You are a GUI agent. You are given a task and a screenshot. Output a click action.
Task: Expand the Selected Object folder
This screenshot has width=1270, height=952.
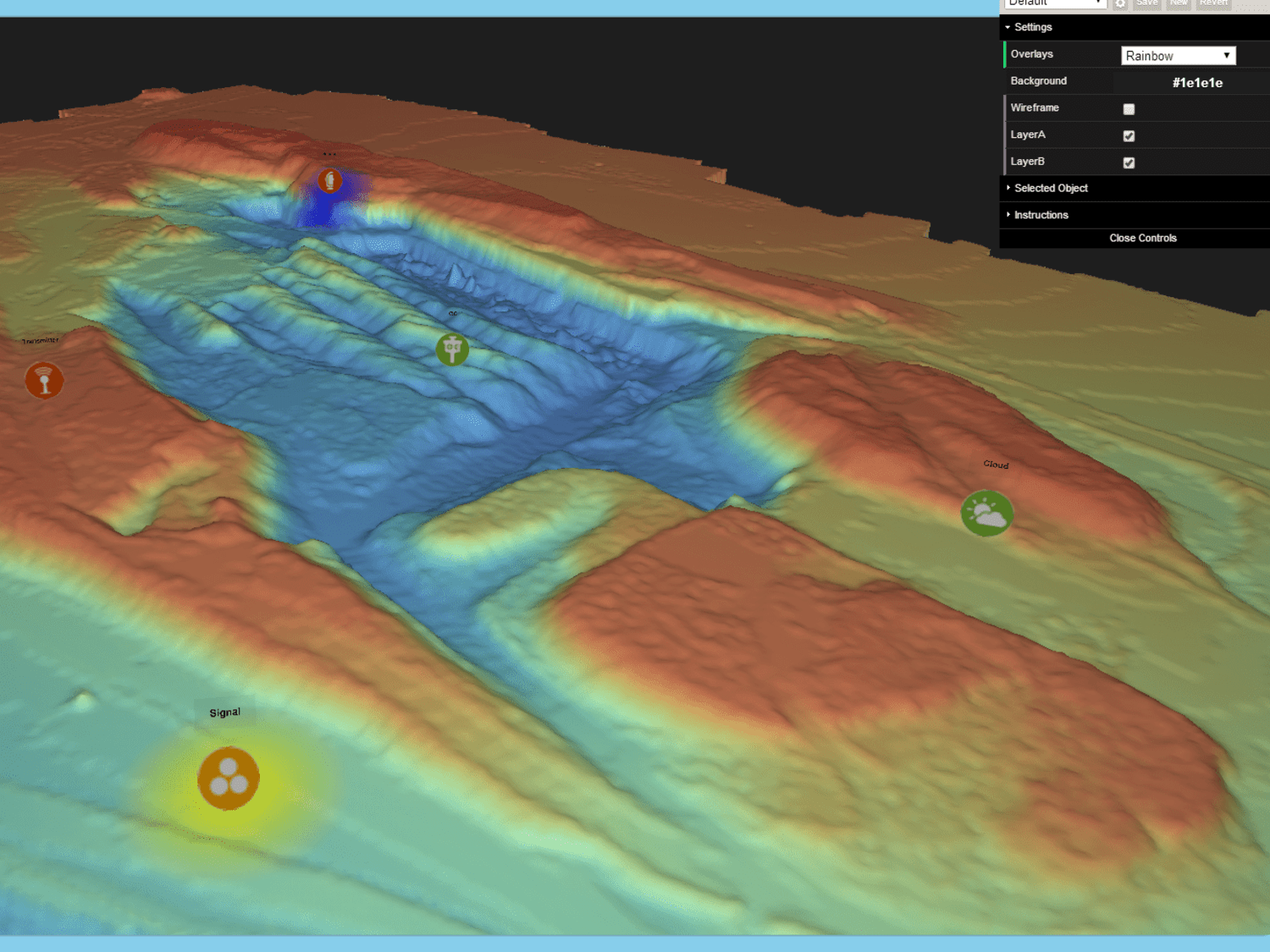coord(1135,188)
